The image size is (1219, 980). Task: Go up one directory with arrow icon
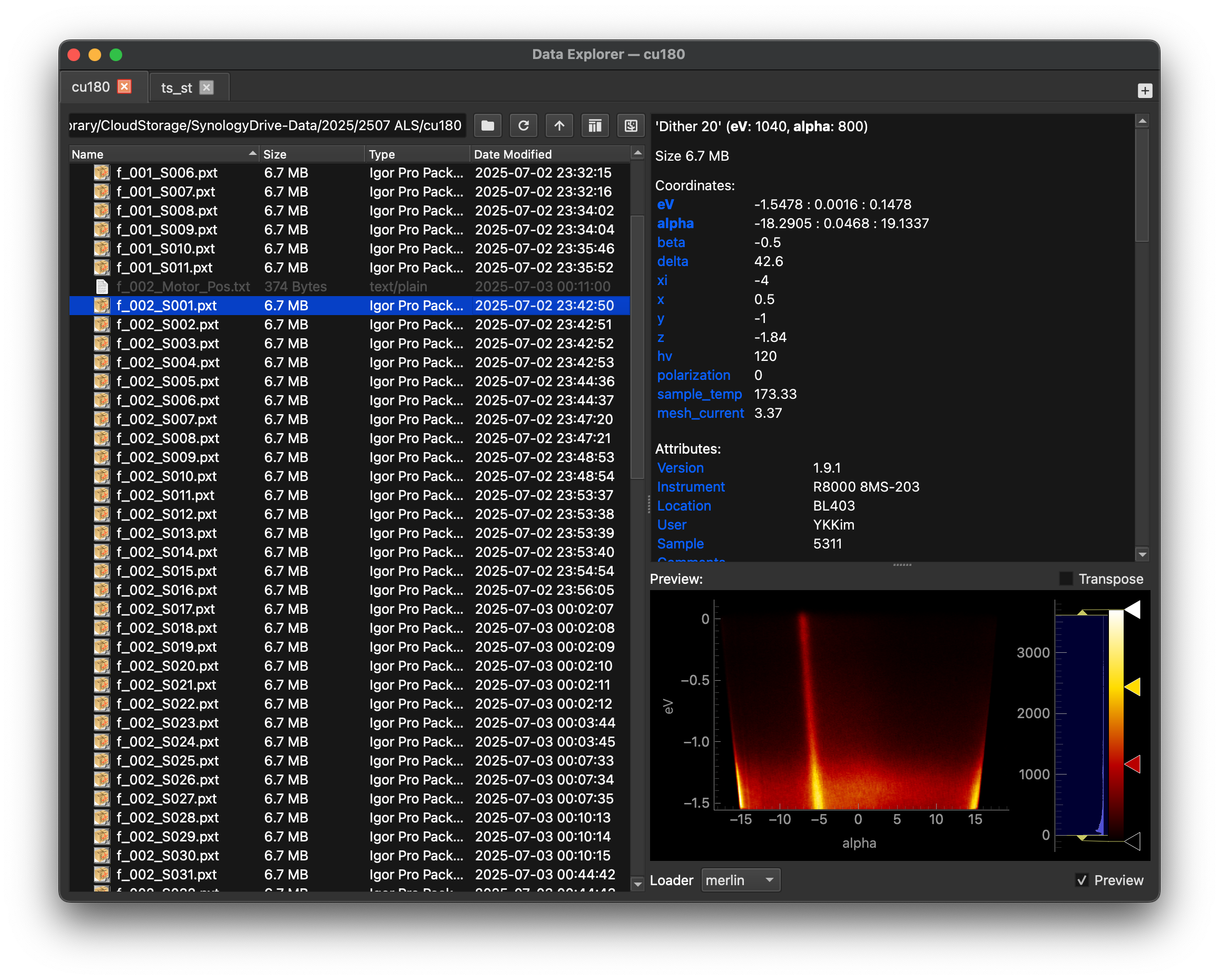tap(559, 125)
